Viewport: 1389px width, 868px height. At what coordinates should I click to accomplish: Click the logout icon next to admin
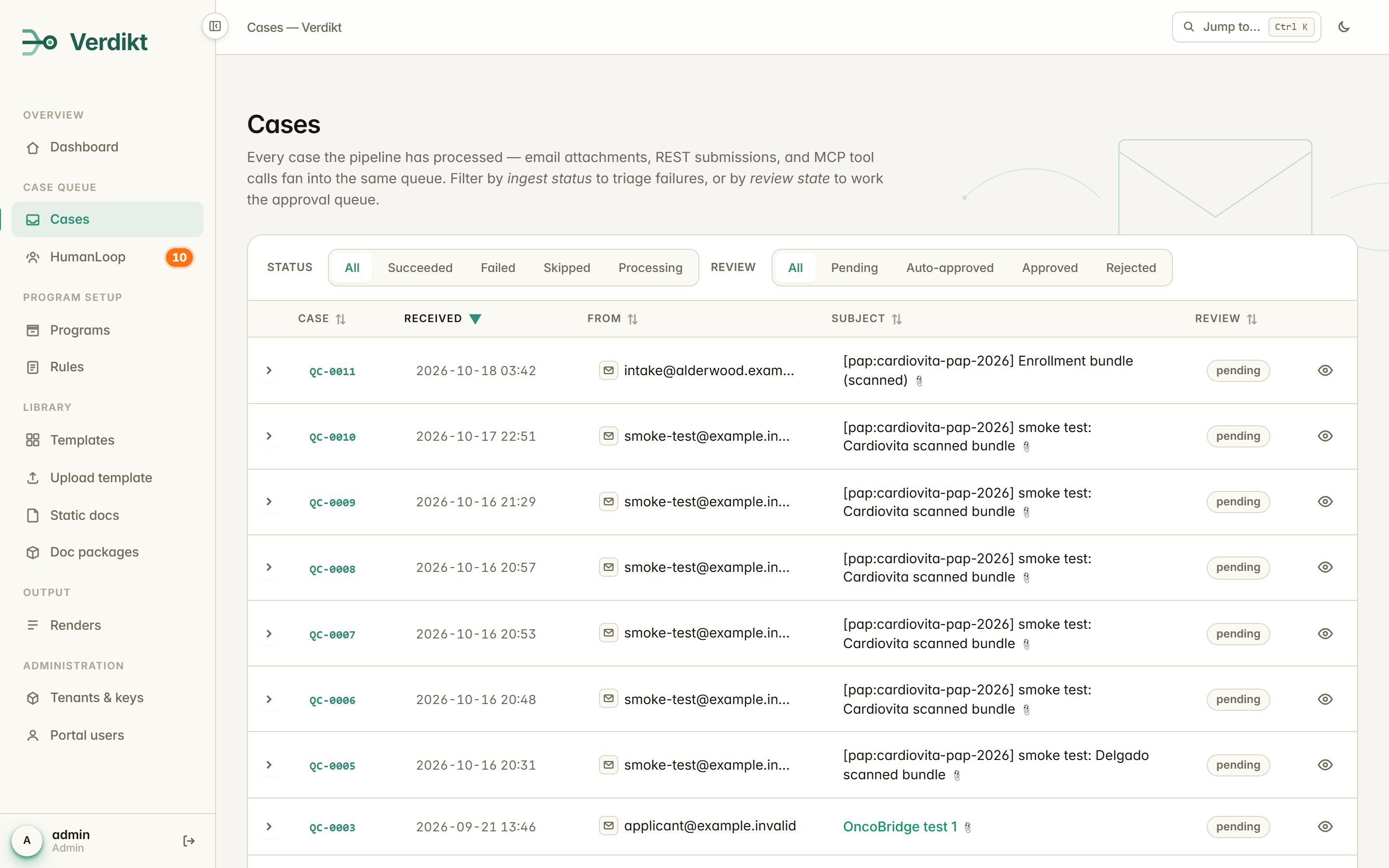189,841
